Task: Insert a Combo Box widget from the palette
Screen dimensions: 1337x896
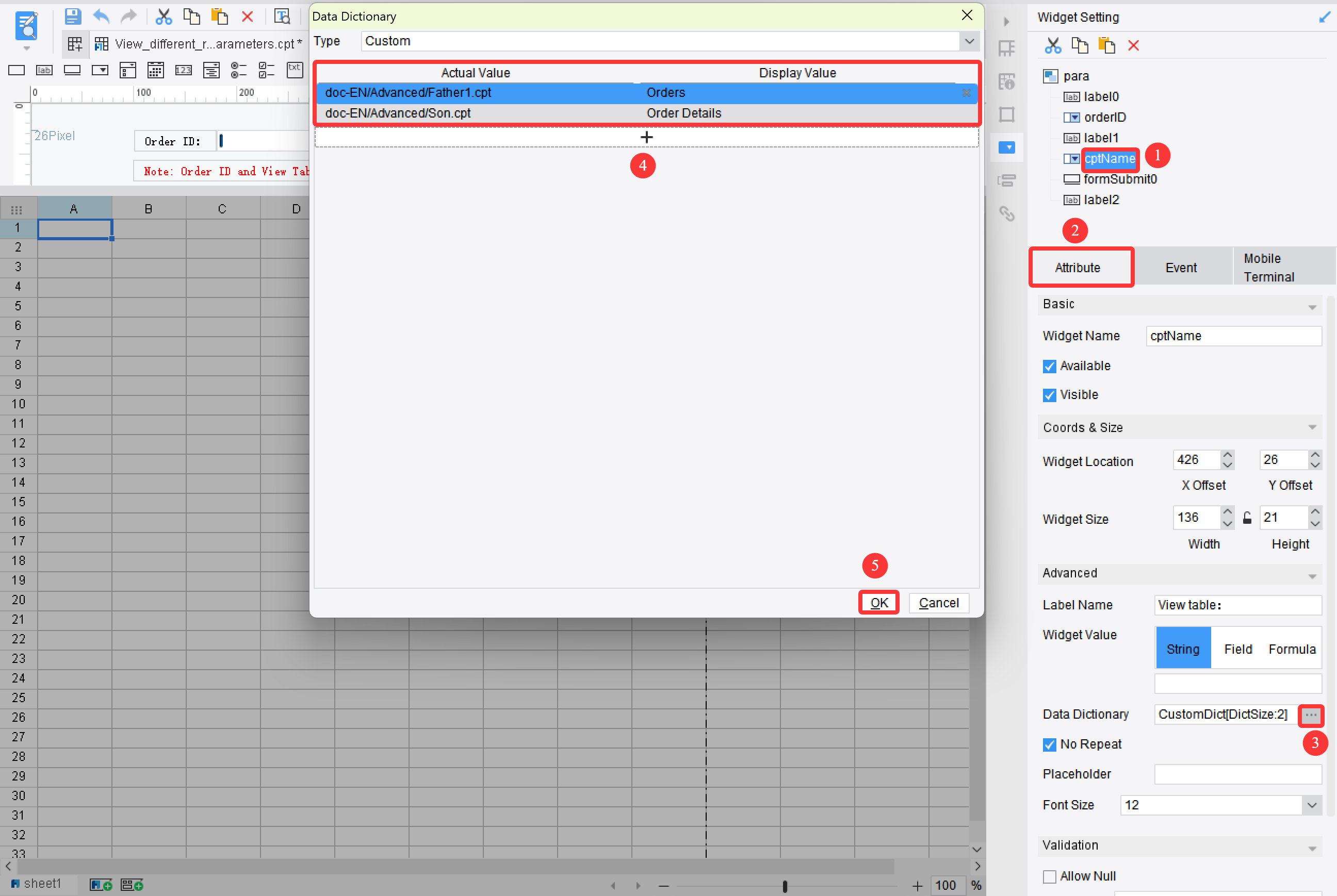Action: click(x=100, y=70)
